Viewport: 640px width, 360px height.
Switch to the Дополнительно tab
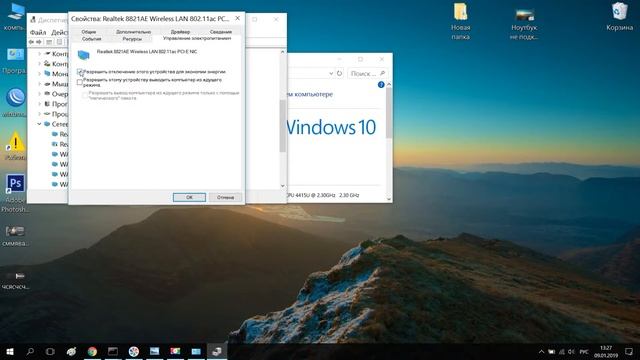click(133, 32)
